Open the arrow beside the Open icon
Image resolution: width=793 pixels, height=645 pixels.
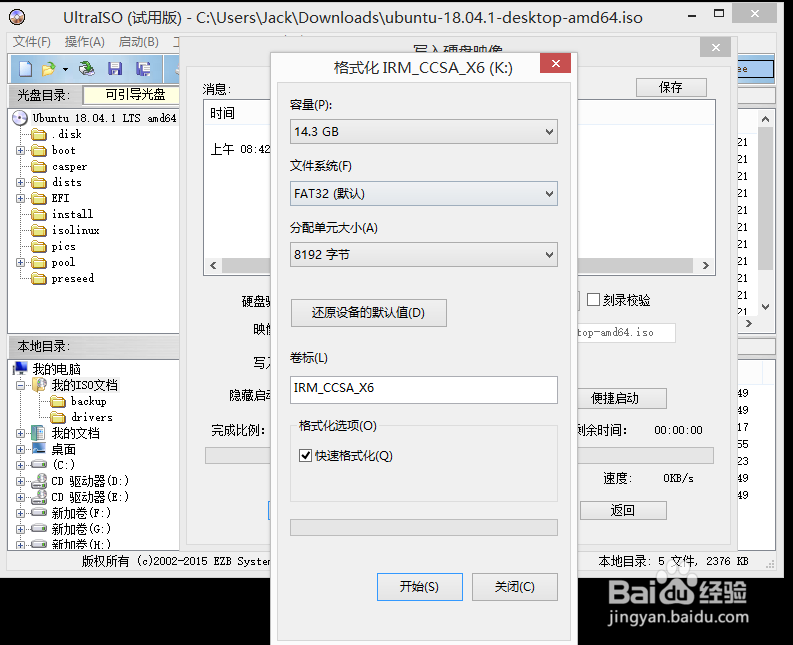pos(65,69)
